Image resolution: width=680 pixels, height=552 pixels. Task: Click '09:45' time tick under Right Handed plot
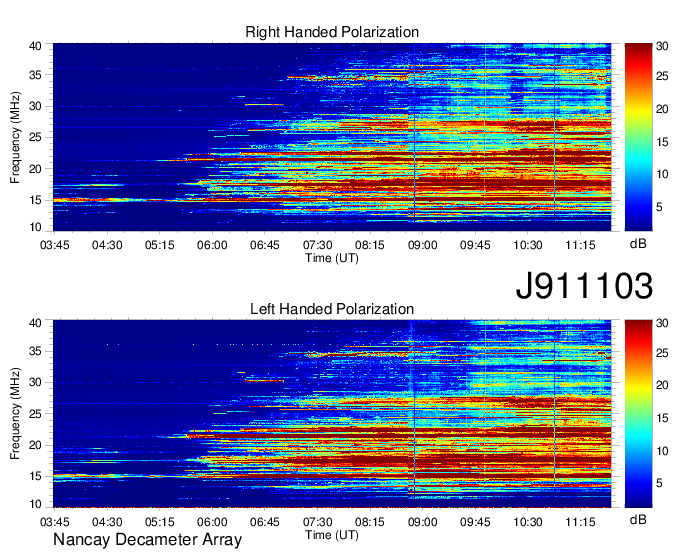click(x=475, y=245)
